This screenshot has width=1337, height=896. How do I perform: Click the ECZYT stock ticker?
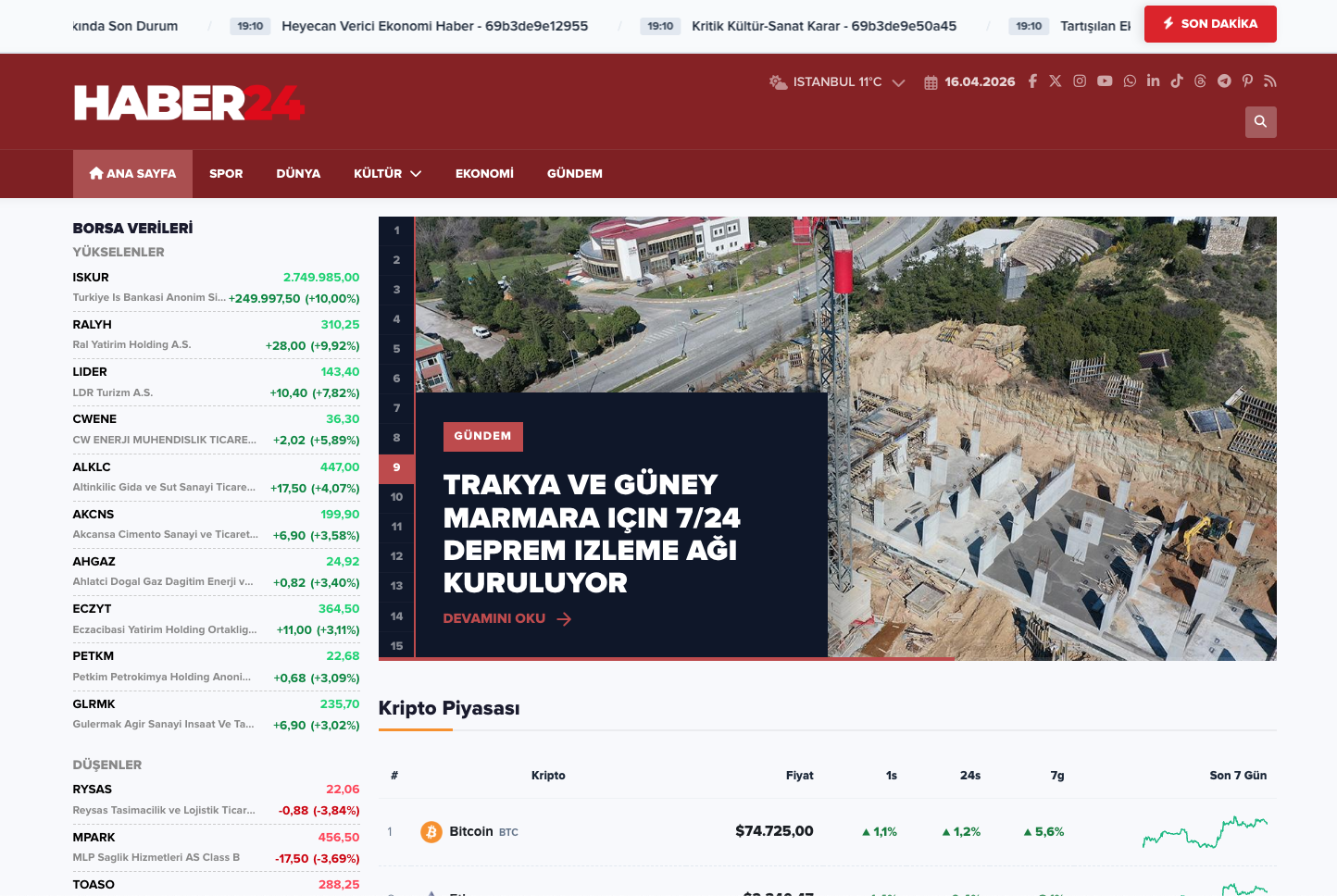(92, 609)
